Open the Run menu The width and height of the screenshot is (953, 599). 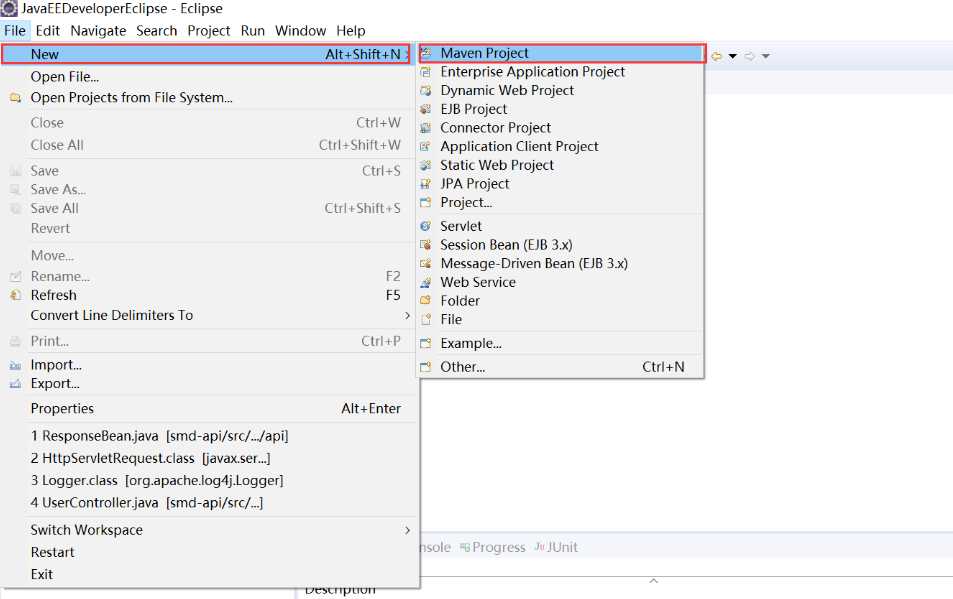(x=253, y=31)
